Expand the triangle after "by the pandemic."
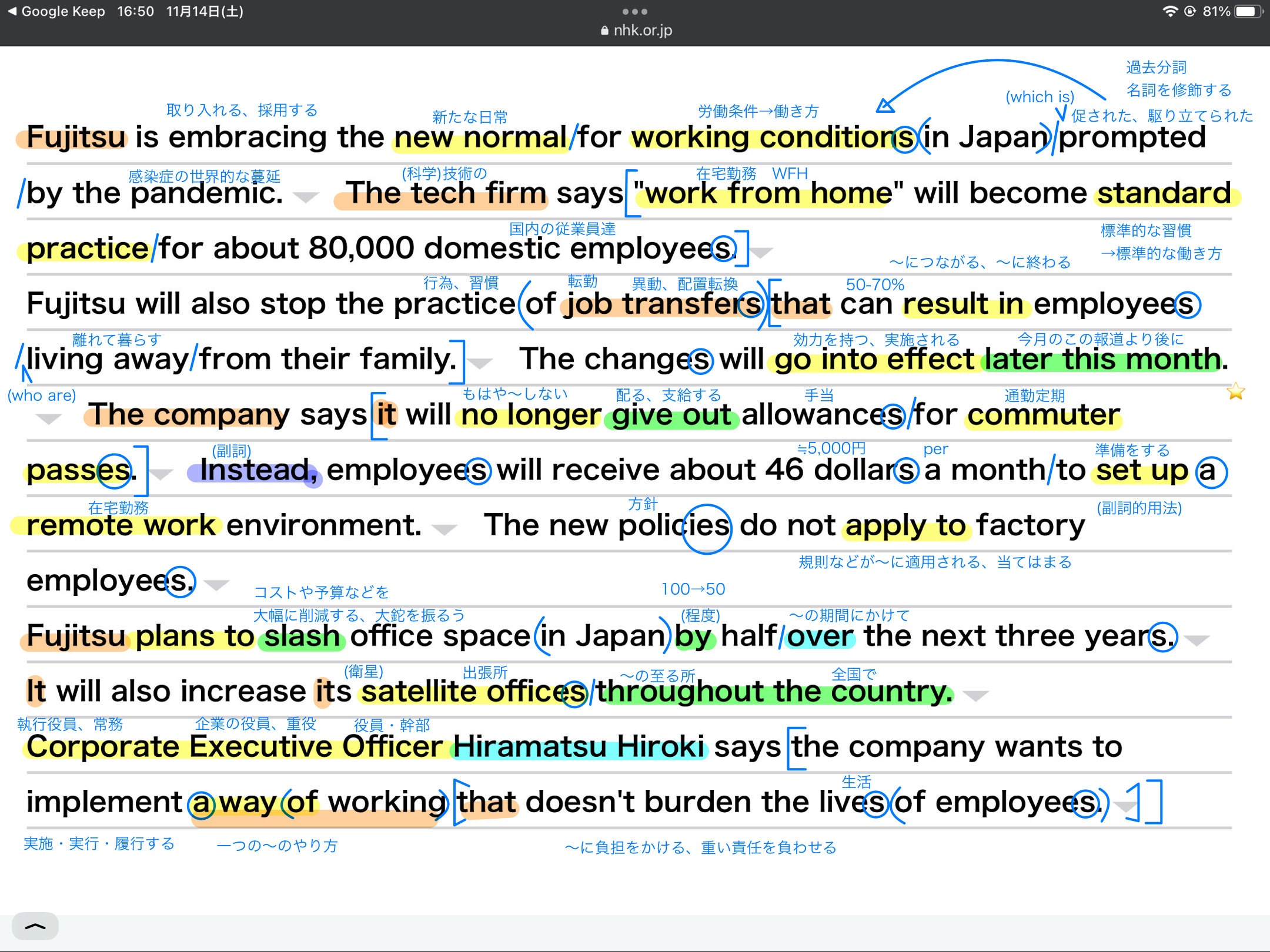 tap(306, 197)
